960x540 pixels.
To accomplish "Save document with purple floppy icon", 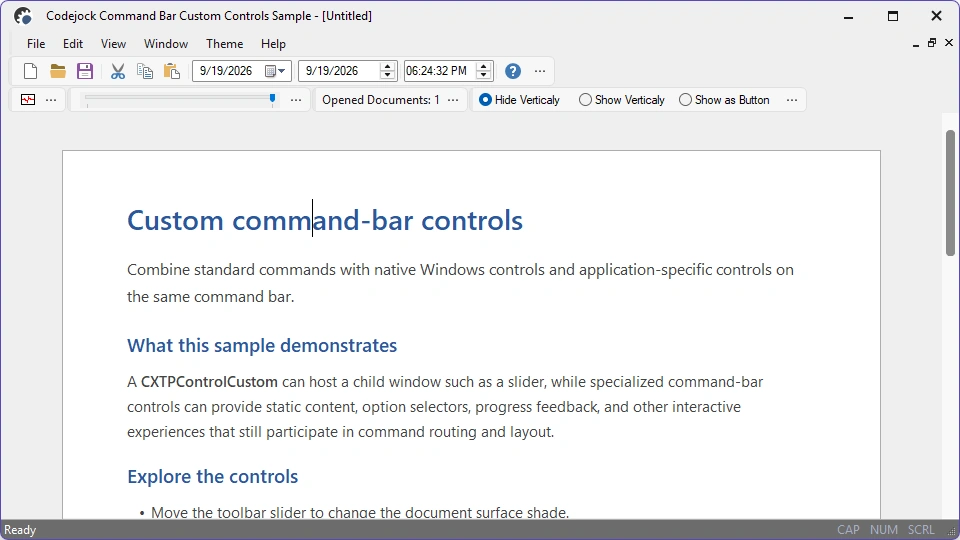I will click(x=84, y=71).
